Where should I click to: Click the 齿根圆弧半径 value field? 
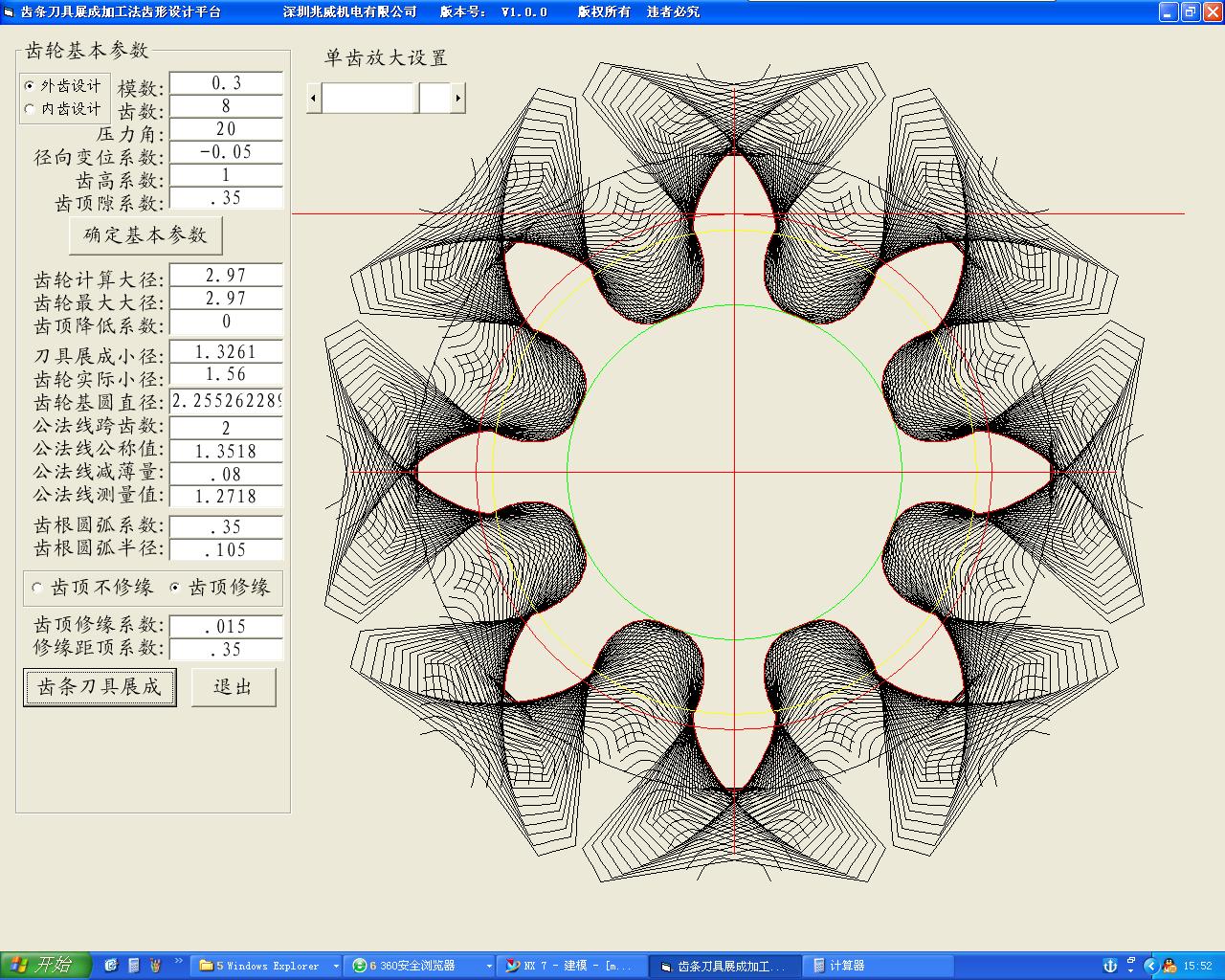226,550
